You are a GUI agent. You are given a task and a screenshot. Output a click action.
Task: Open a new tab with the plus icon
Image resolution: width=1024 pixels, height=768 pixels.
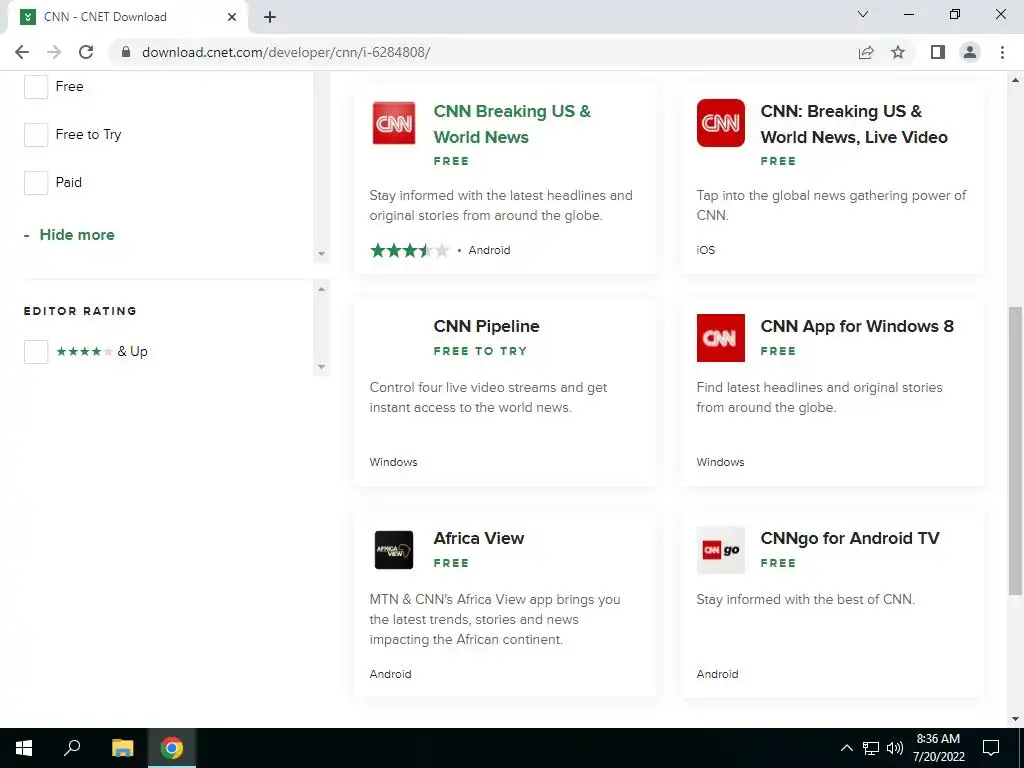click(270, 17)
